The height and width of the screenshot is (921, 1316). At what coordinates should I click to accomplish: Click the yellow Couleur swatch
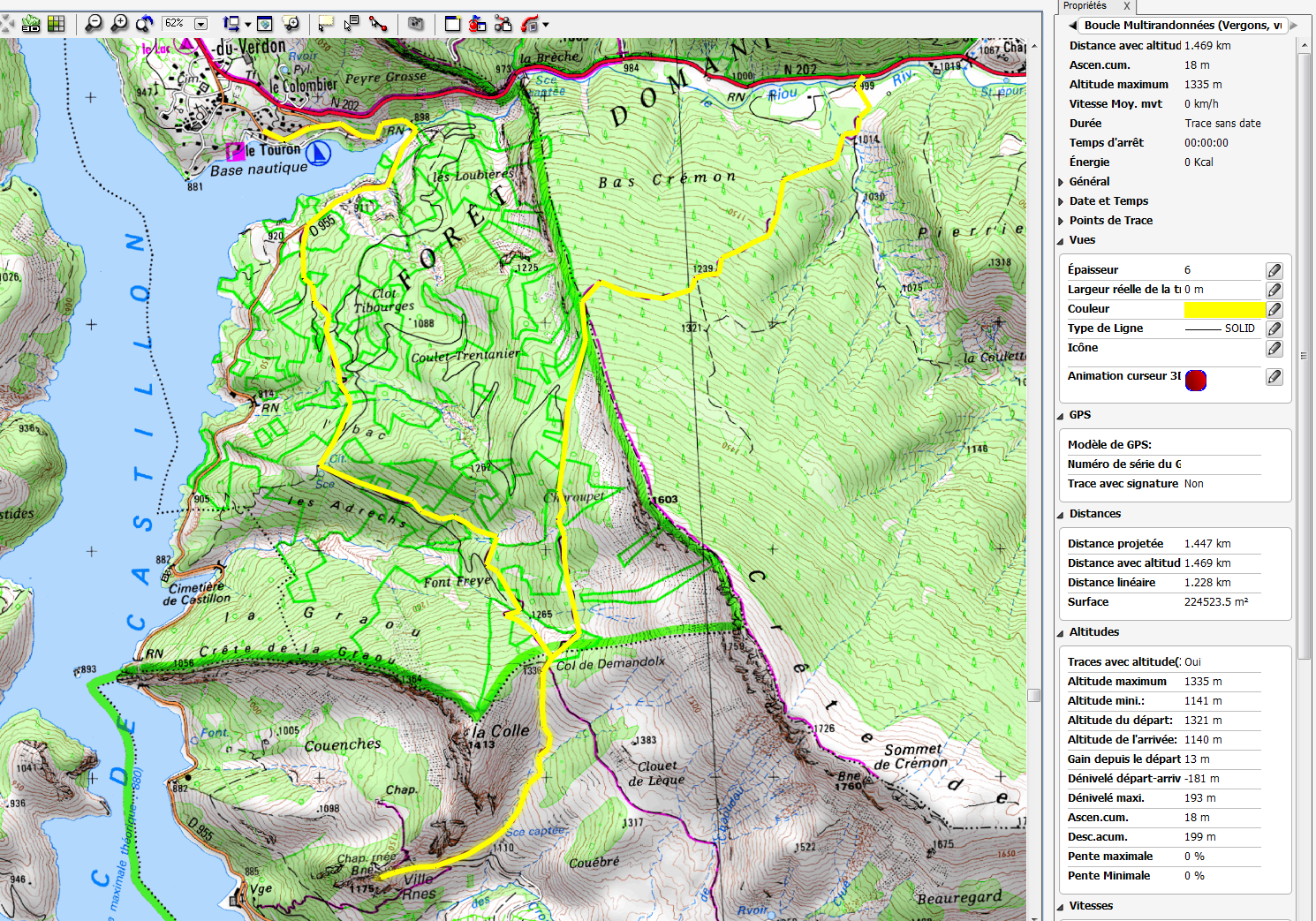[x=1224, y=309]
